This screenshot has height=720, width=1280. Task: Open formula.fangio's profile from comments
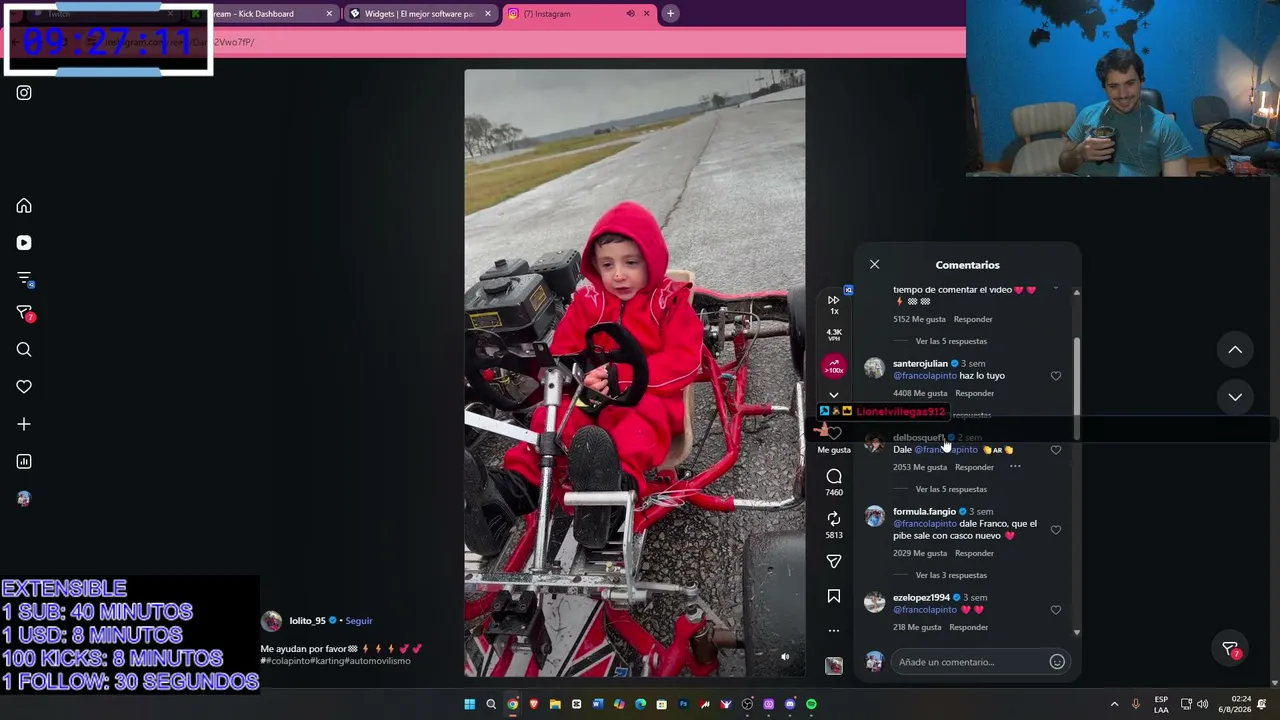click(924, 512)
